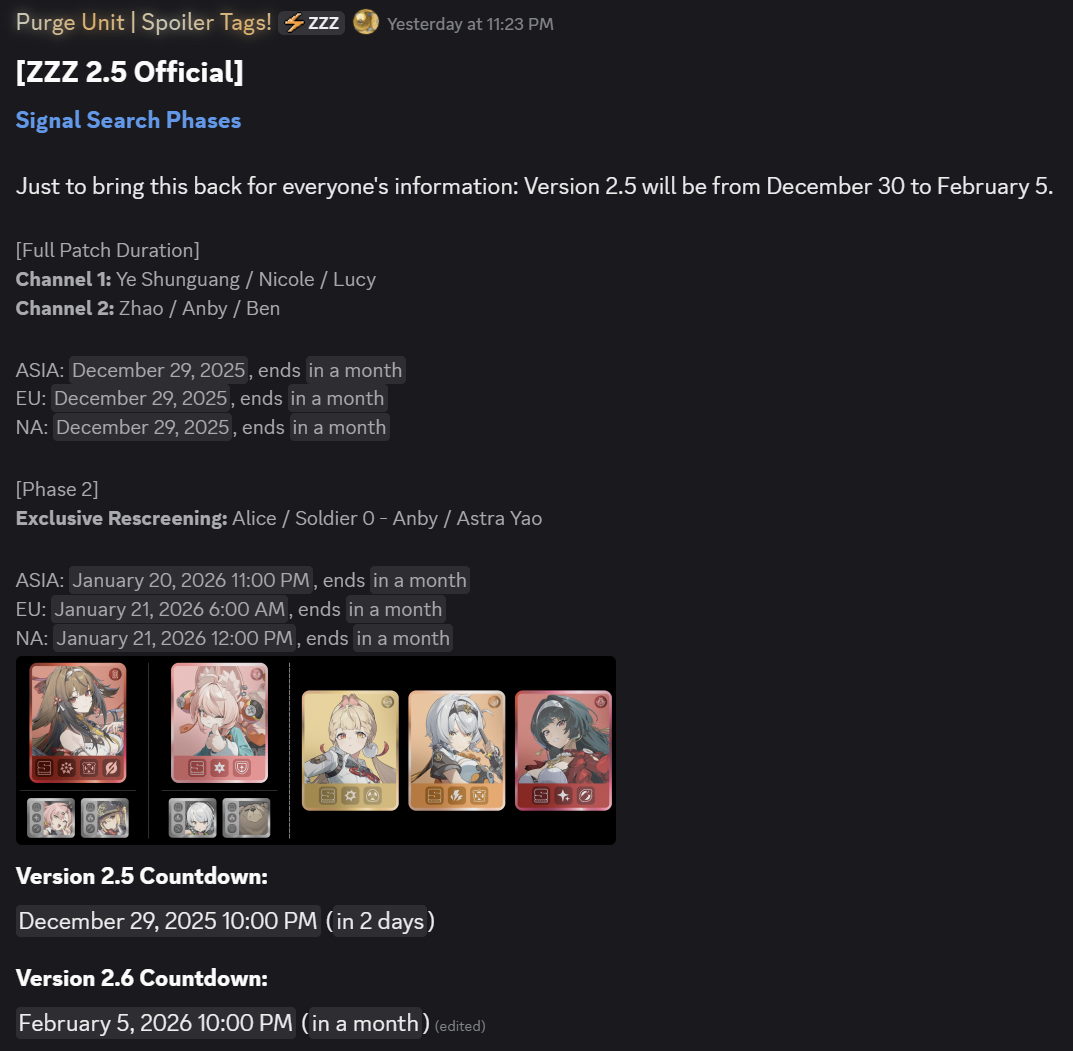Open the character banner image attachment
1073x1051 pixels.
point(315,750)
